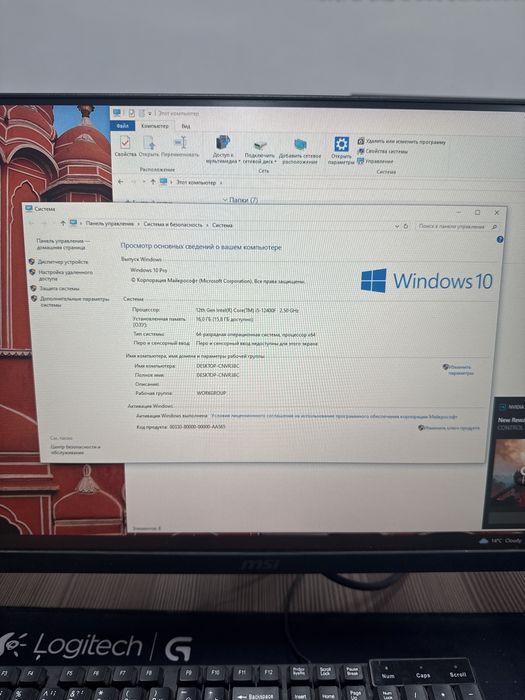The width and height of the screenshot is (525, 700).
Task: Open Control Panel home page link
Action: pyautogui.click(x=63, y=244)
